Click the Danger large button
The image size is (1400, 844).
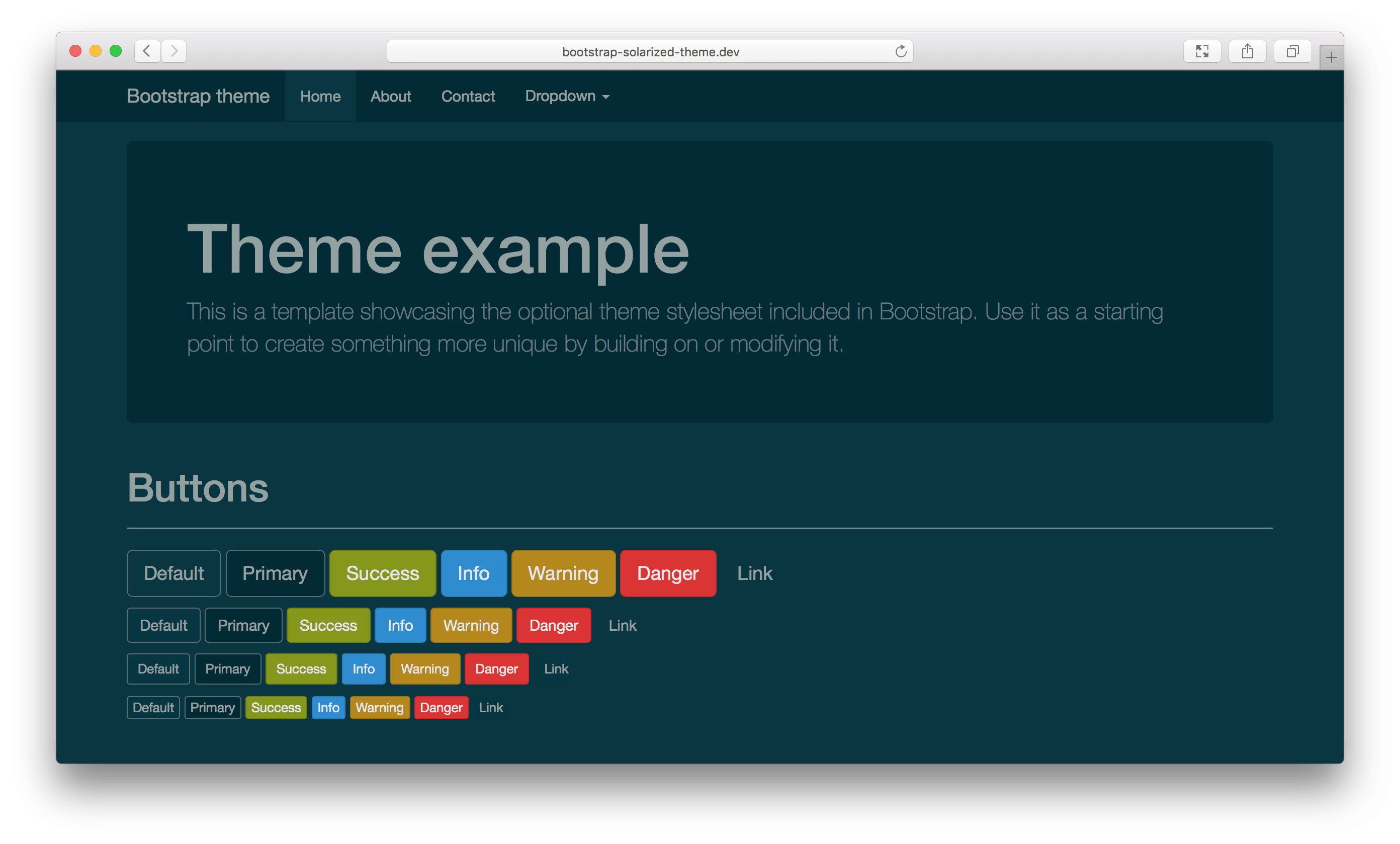point(668,572)
